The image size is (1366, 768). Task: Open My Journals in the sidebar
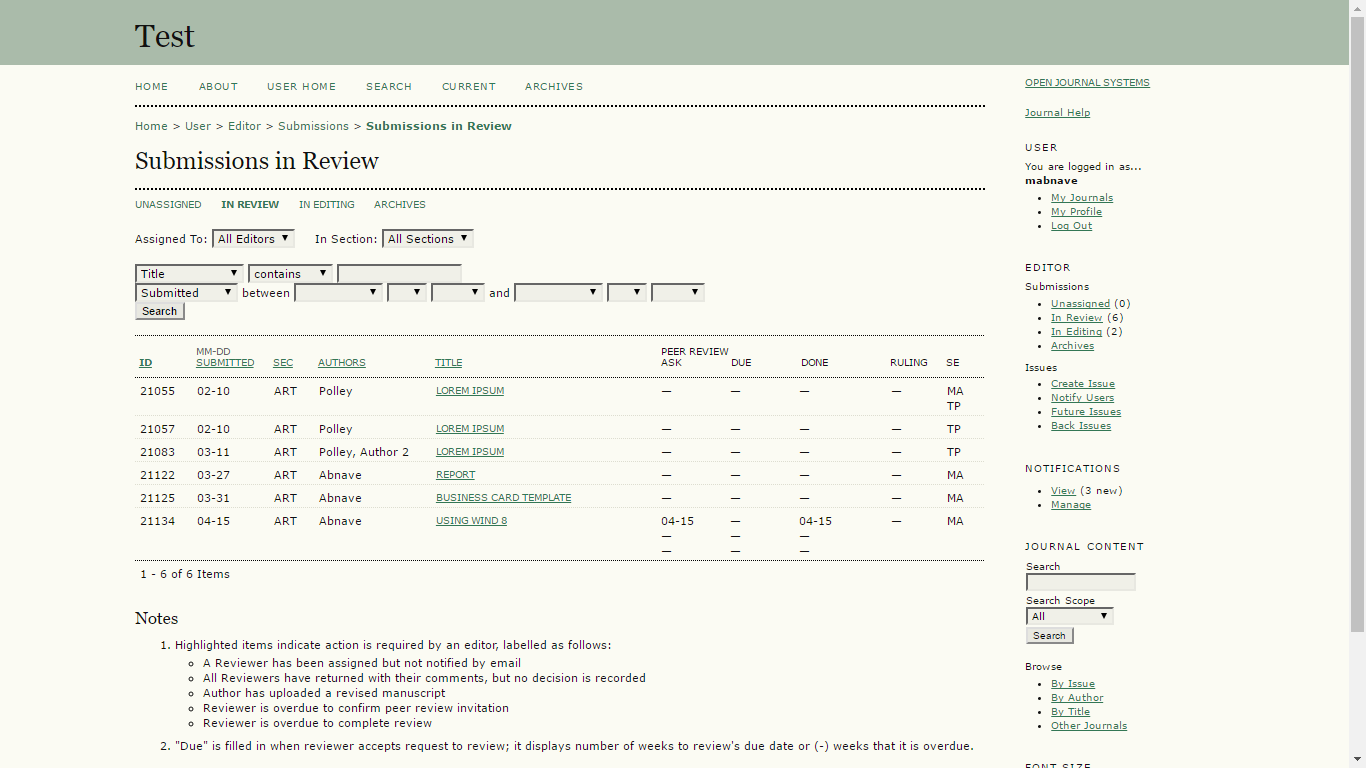point(1082,198)
